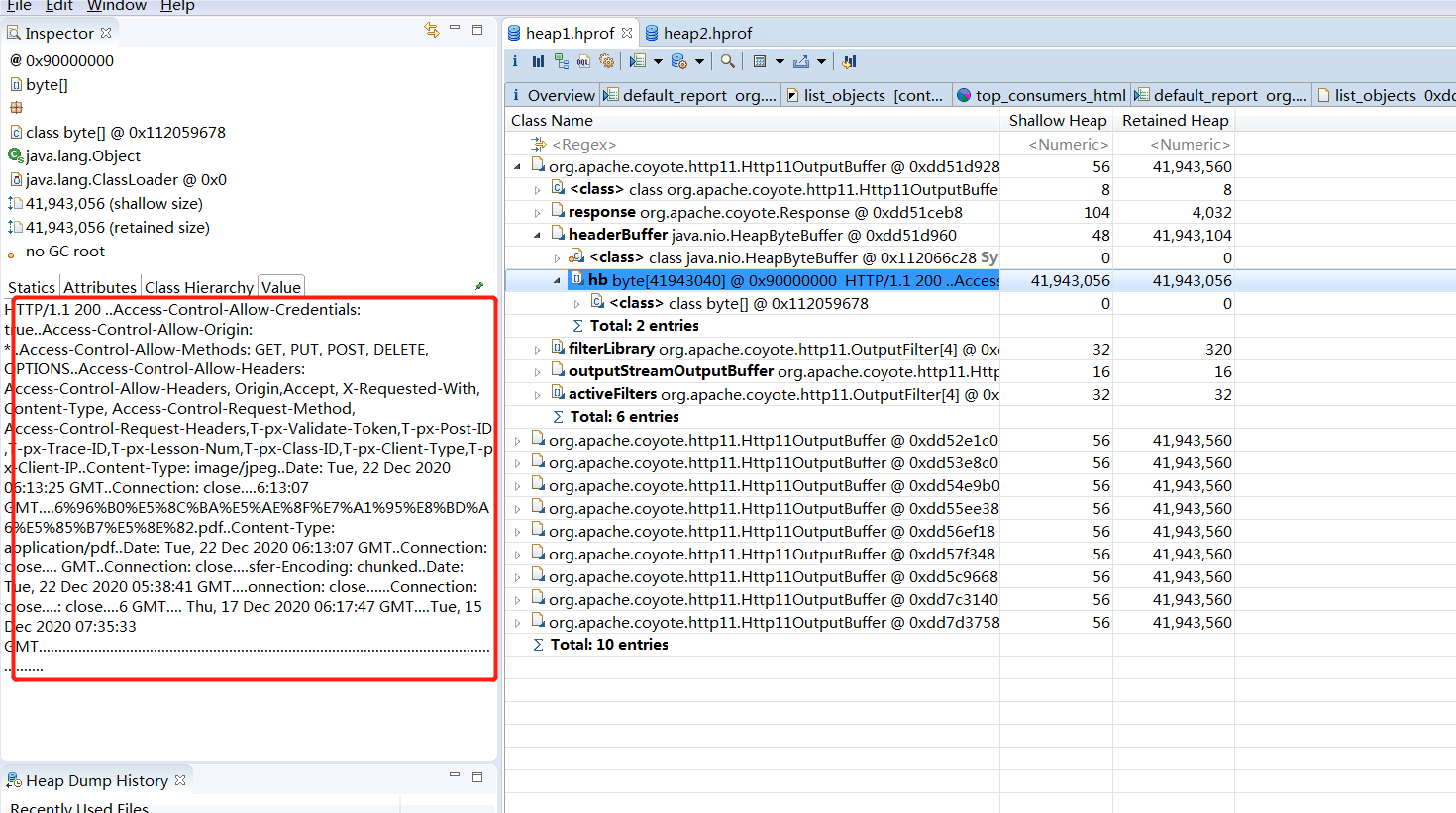Screen dimensions: 1456x813
Task: Open the Histogram view from toolbar
Action: (538, 61)
